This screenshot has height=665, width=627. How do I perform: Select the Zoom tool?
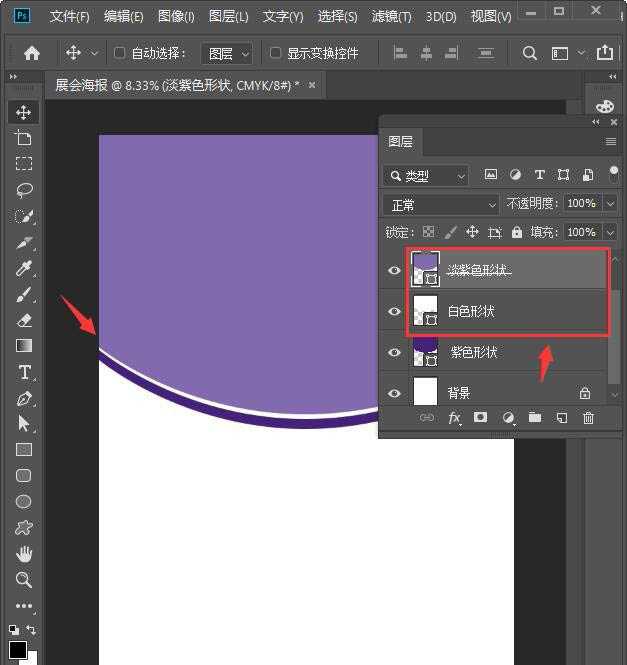(x=24, y=580)
